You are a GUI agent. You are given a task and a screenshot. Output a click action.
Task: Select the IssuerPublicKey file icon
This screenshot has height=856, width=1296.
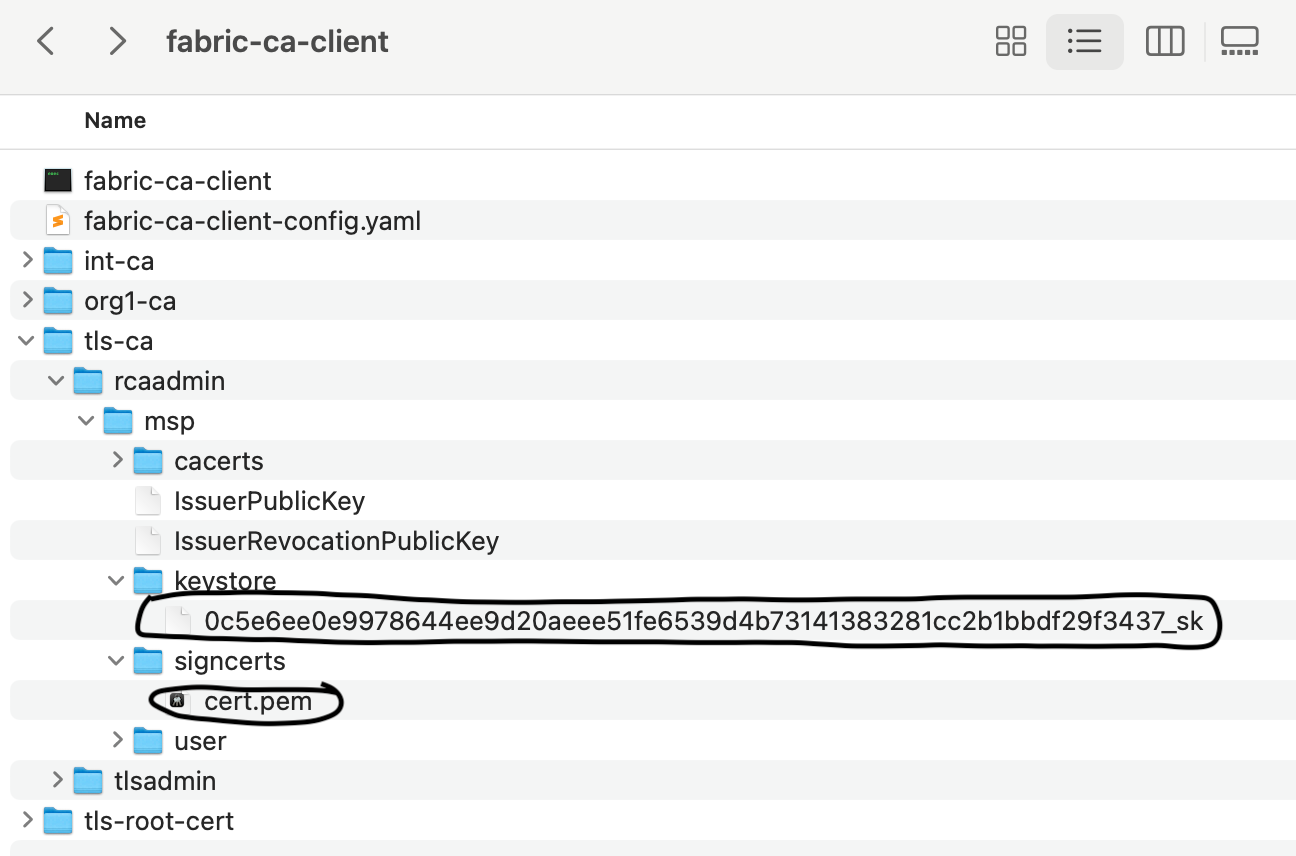(x=148, y=501)
